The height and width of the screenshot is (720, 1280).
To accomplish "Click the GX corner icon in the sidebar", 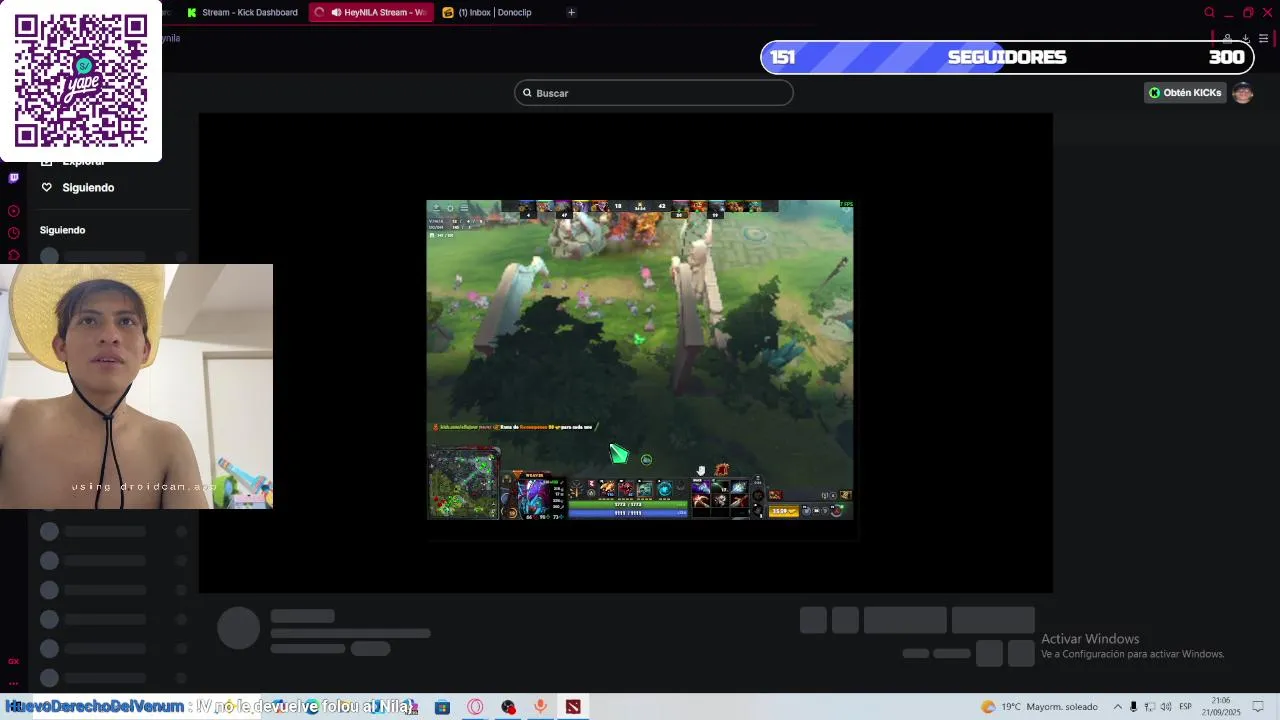I will 13,661.
